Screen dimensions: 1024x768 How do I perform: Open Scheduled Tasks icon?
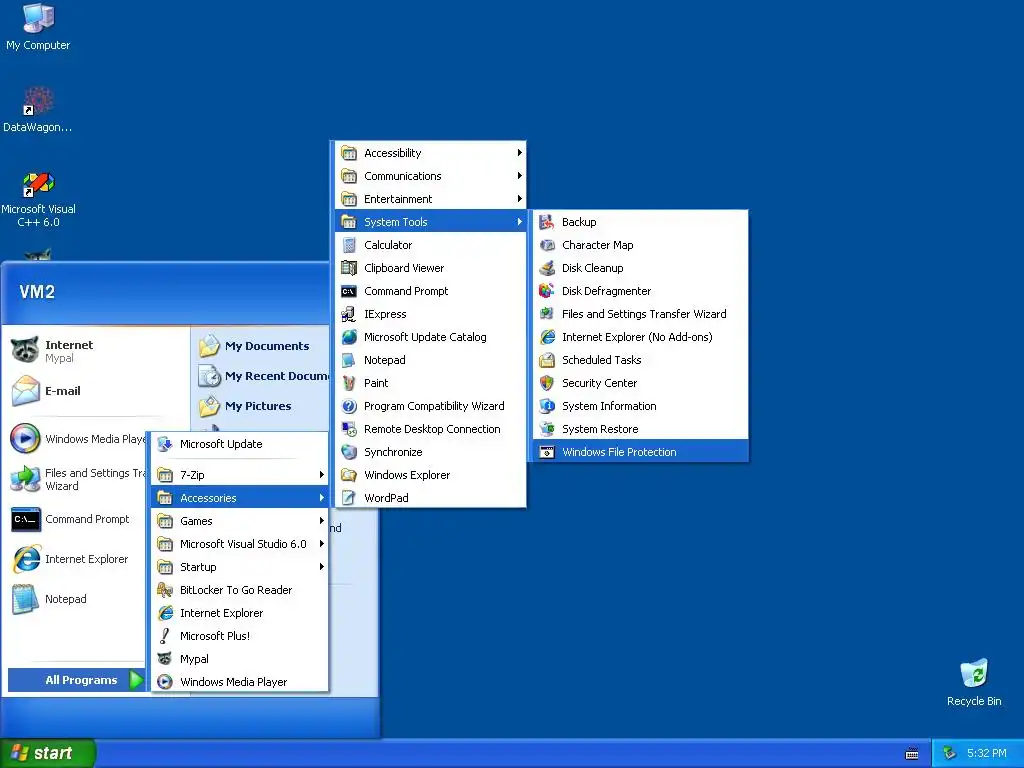point(547,360)
